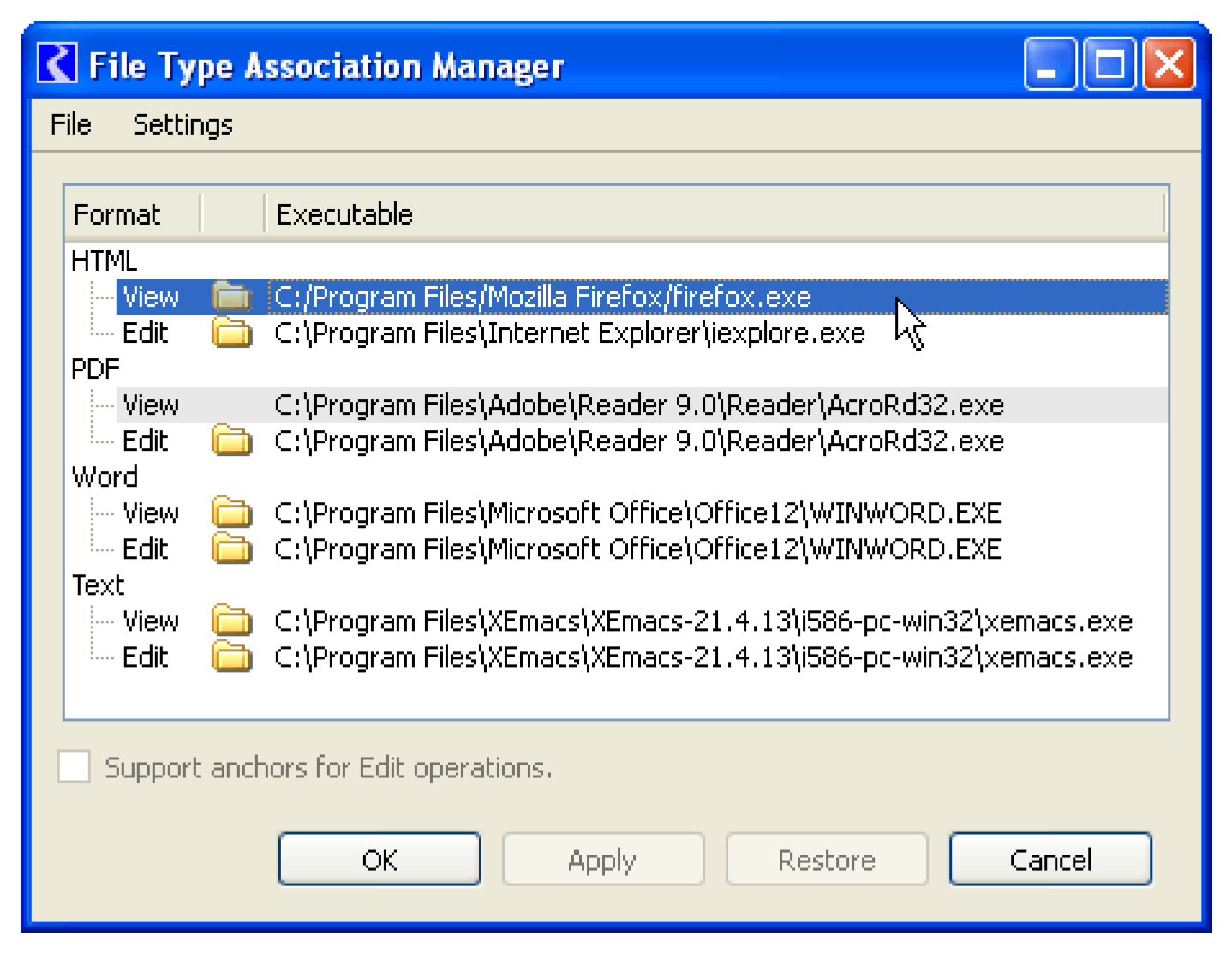Select the PDF View AcroRd32.exe path
This screenshot has width=1232, height=954.
click(638, 405)
